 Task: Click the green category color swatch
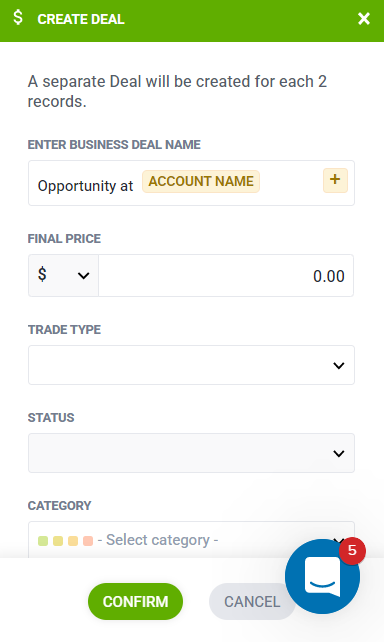43,541
